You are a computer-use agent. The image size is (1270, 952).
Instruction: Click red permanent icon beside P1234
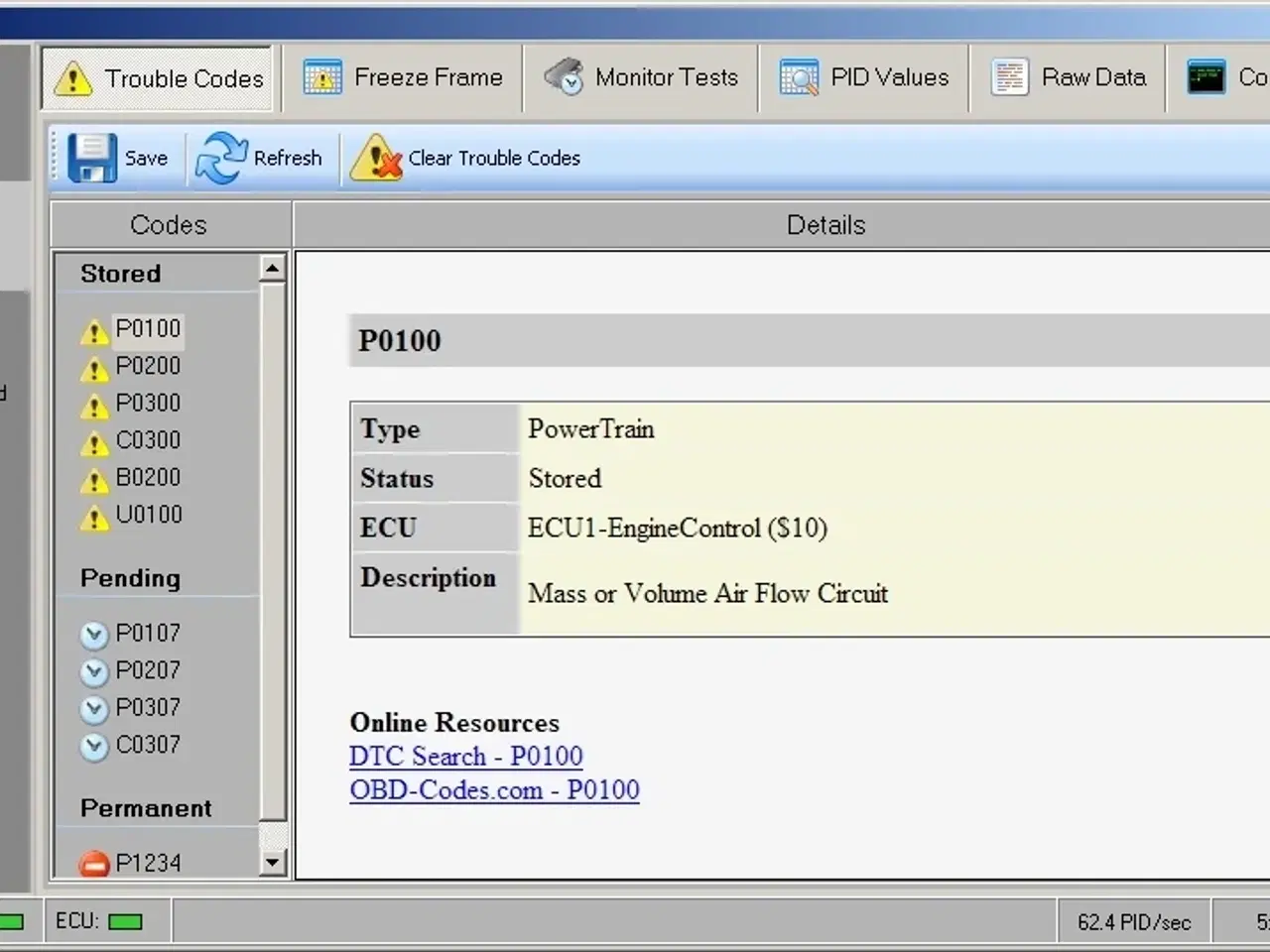click(94, 865)
